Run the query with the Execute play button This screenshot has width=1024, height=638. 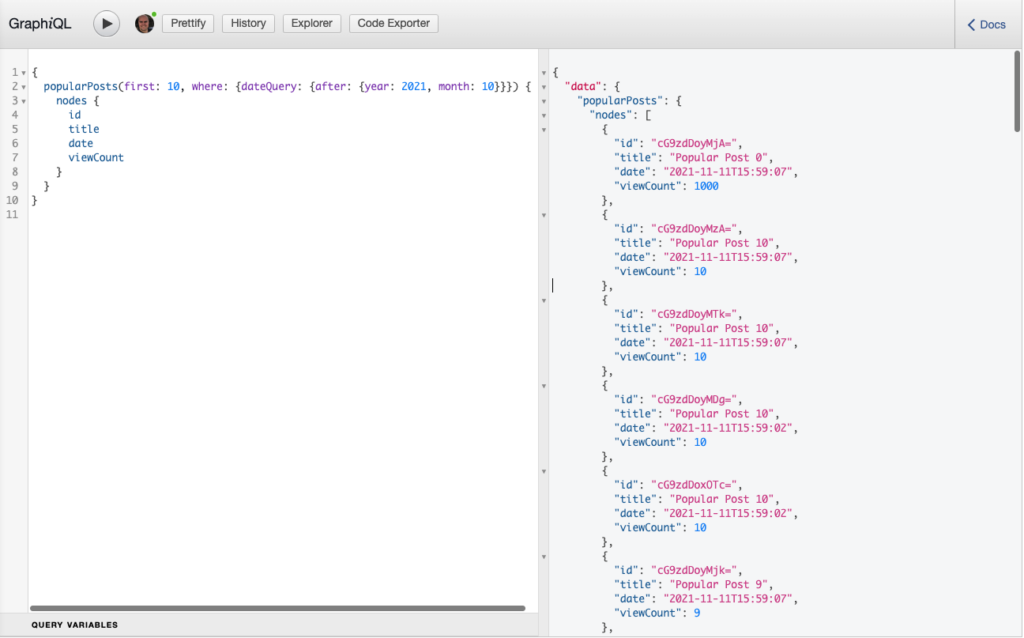coord(107,24)
